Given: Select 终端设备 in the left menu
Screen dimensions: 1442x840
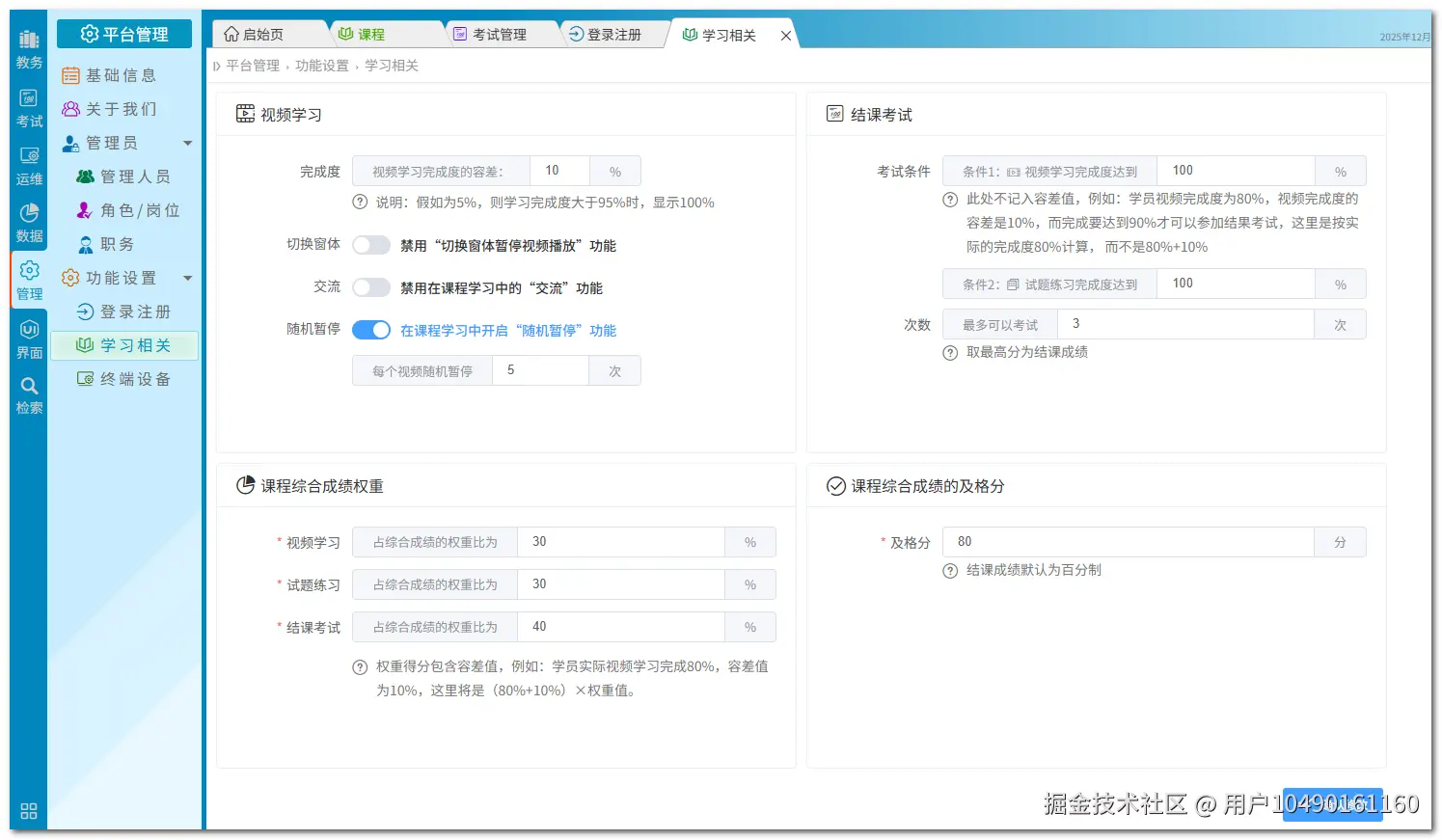Looking at the screenshot, I should click(136, 378).
